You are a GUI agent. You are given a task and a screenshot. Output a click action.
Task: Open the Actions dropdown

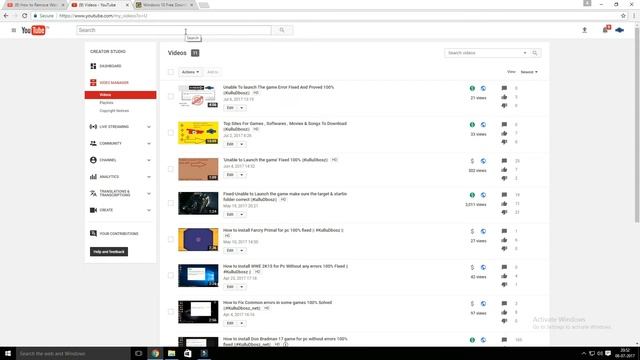[190, 72]
